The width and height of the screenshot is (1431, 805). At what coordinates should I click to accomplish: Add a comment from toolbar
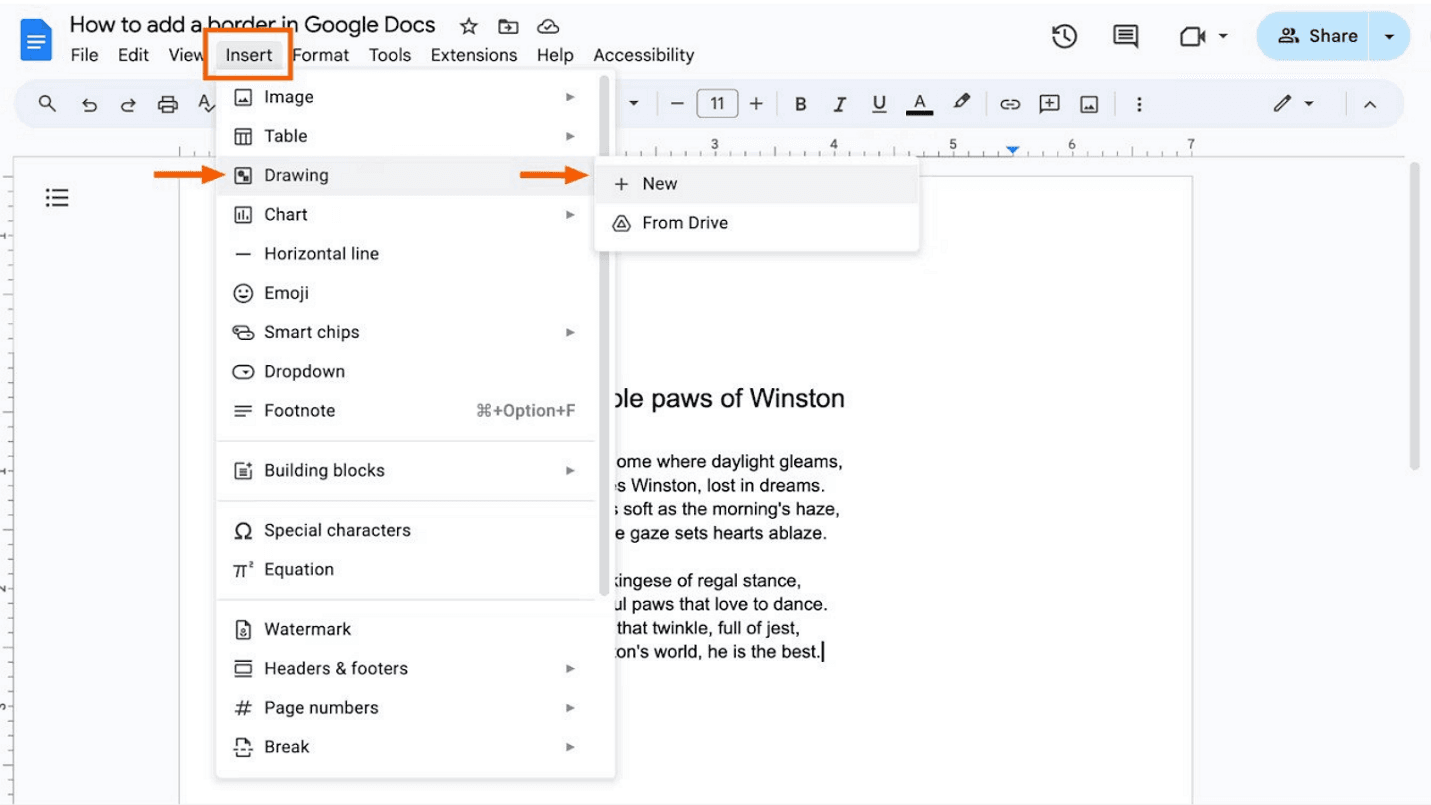(1049, 104)
